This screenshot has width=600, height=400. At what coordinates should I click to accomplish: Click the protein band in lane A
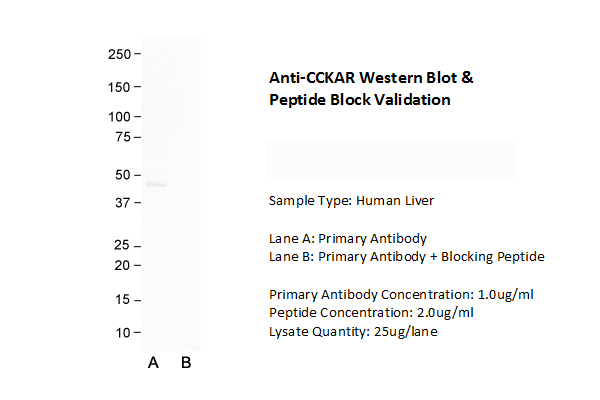pyautogui.click(x=155, y=184)
